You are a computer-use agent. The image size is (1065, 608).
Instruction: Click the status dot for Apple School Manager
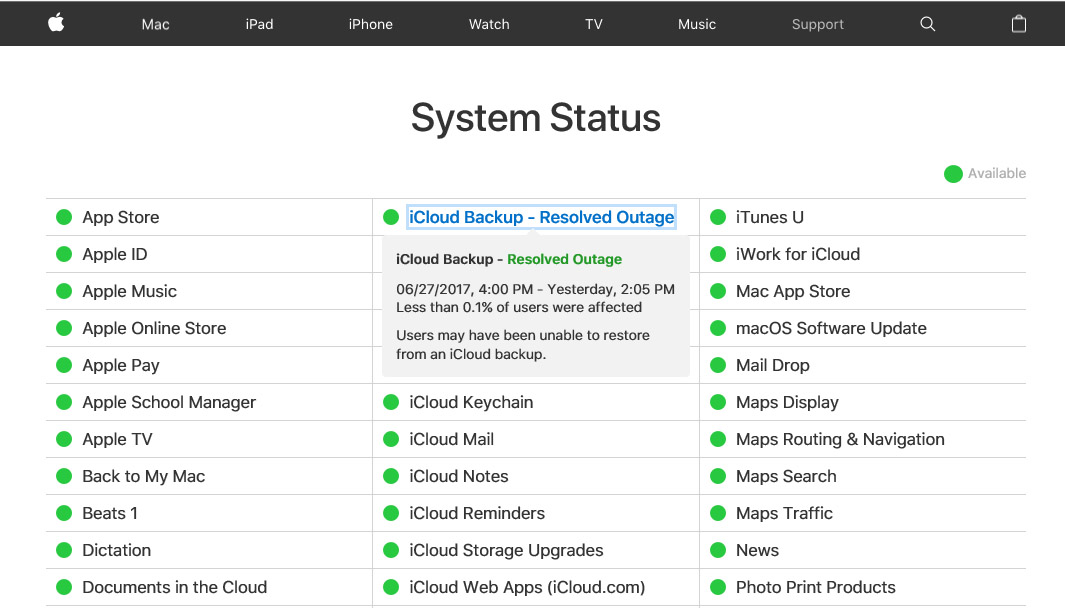tap(64, 402)
